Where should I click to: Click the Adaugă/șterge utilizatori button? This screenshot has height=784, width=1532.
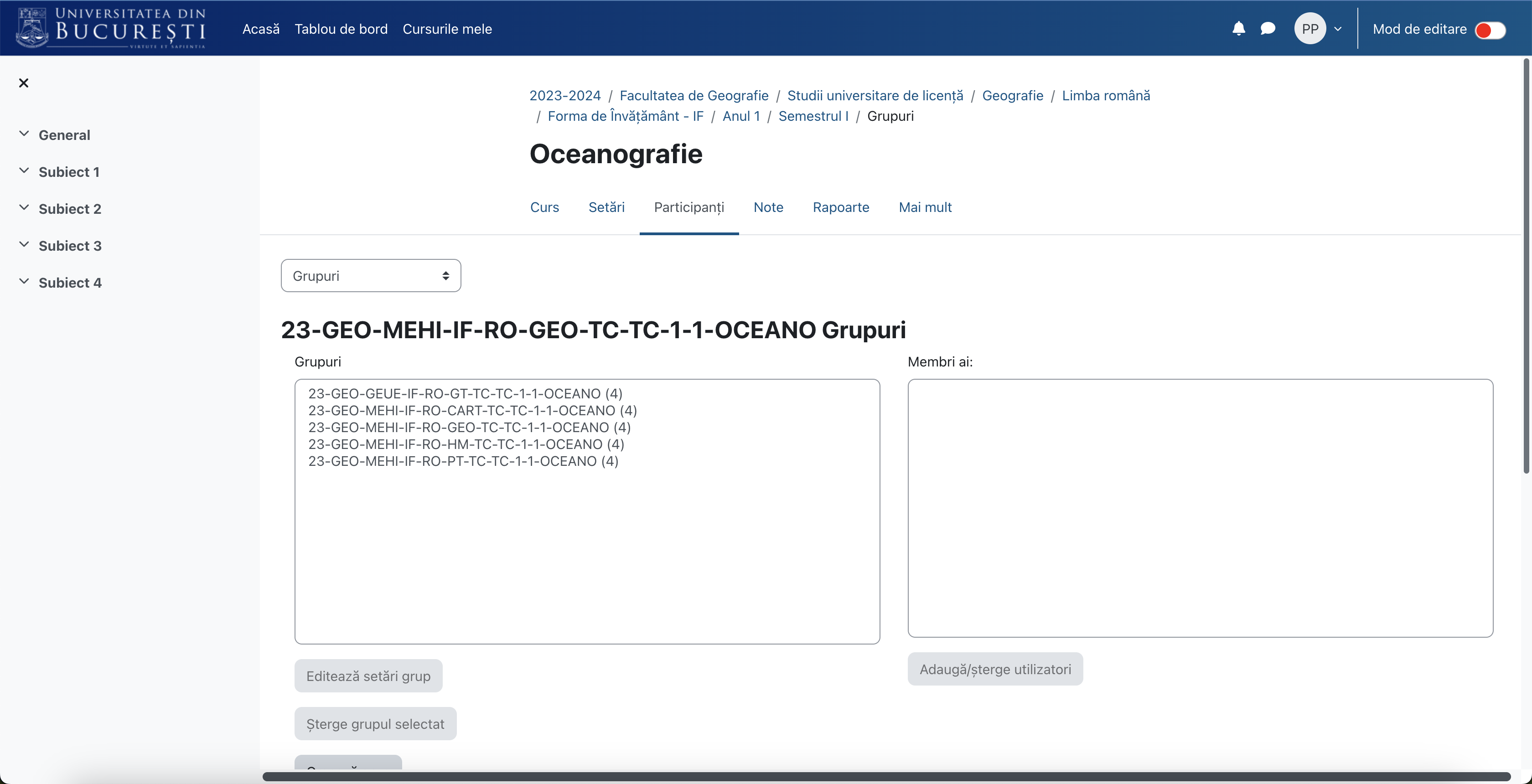tap(995, 669)
